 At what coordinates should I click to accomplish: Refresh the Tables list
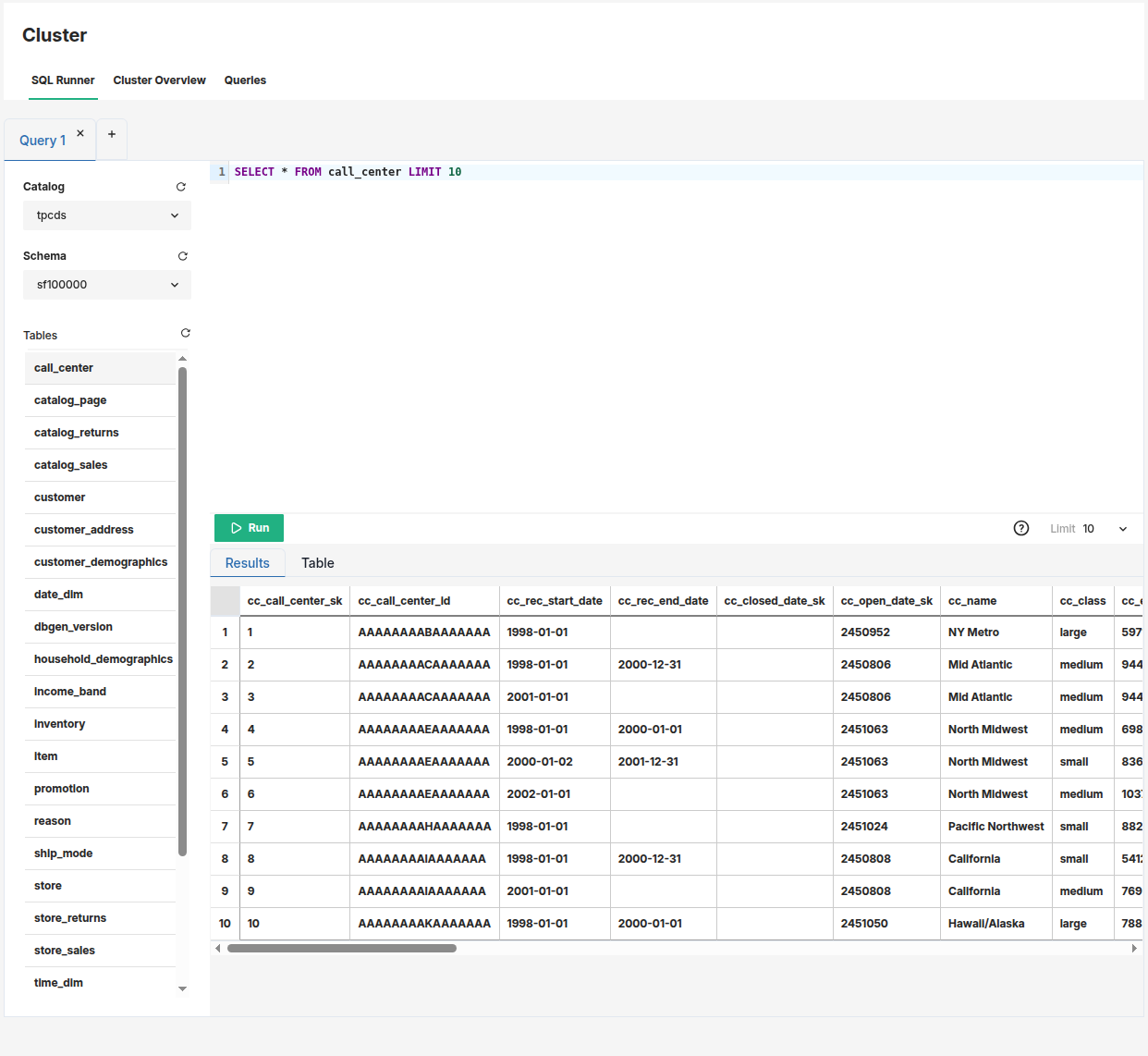(185, 333)
